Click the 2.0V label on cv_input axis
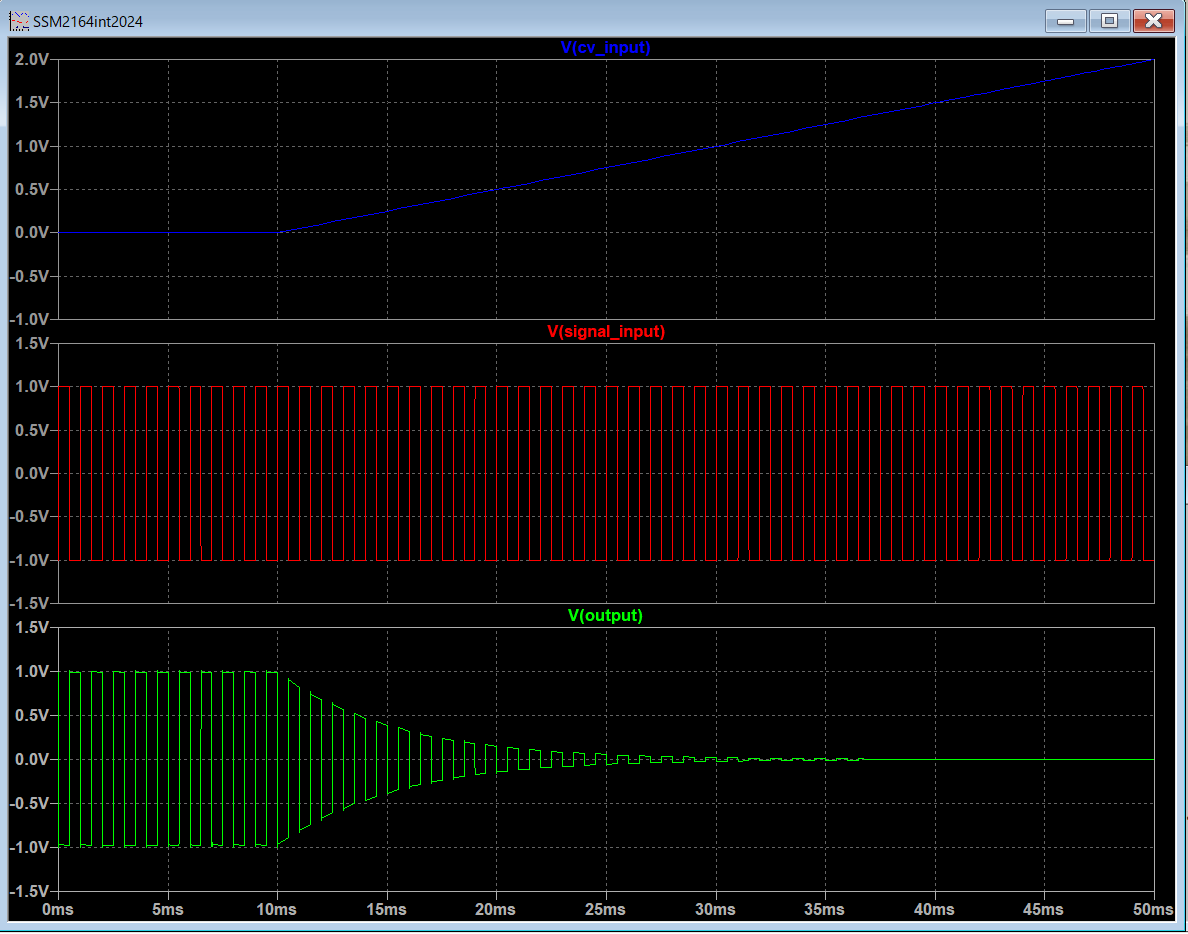 pos(32,60)
